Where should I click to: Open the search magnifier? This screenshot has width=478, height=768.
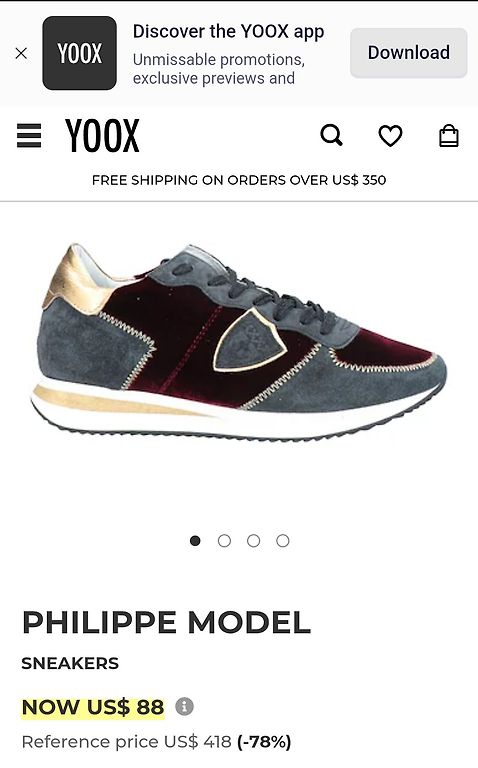coord(332,135)
